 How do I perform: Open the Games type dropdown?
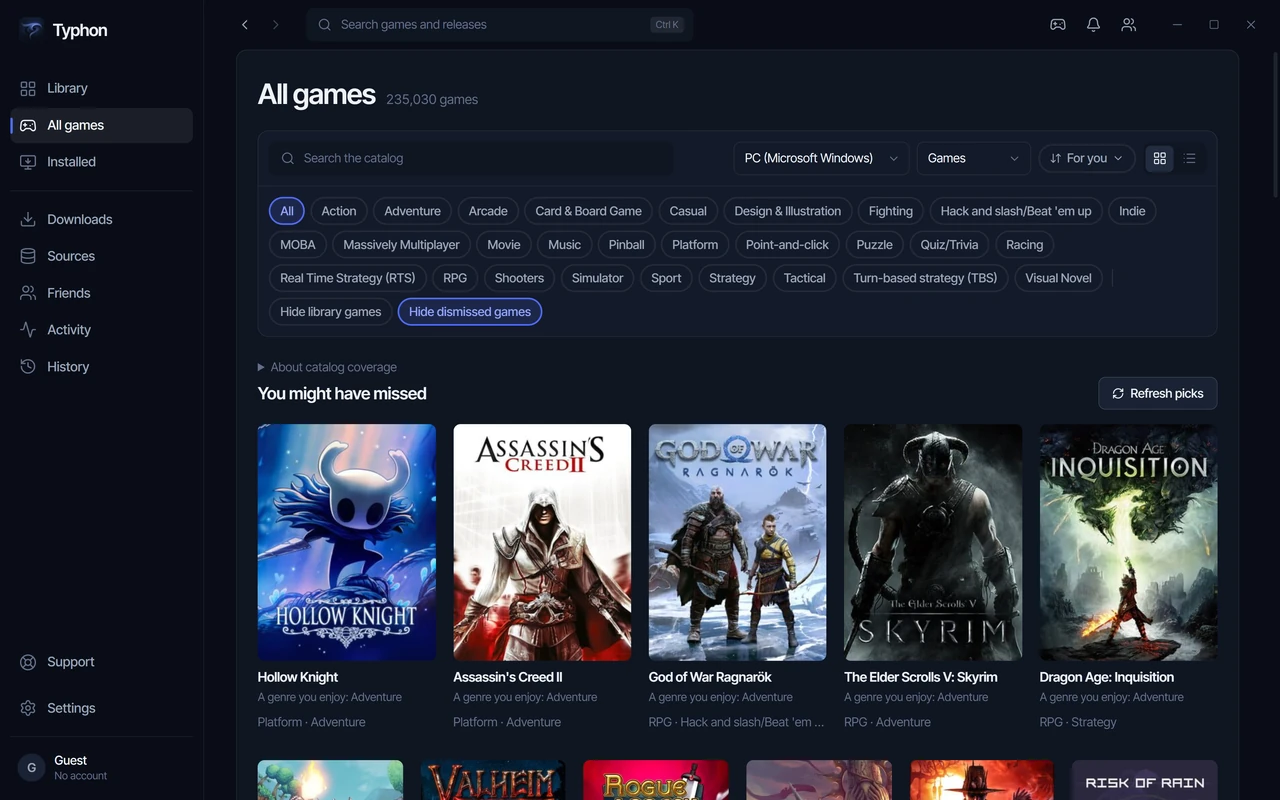tap(974, 158)
